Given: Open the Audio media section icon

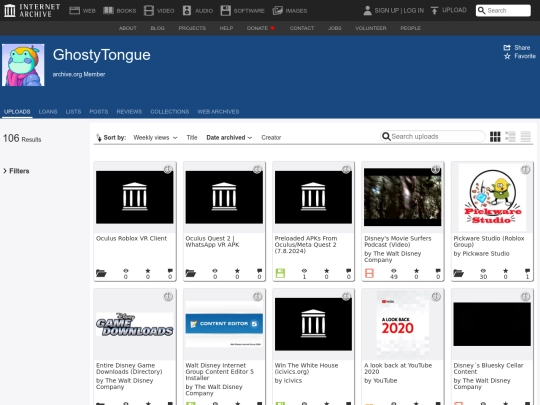Looking at the screenshot, I should point(187,10).
